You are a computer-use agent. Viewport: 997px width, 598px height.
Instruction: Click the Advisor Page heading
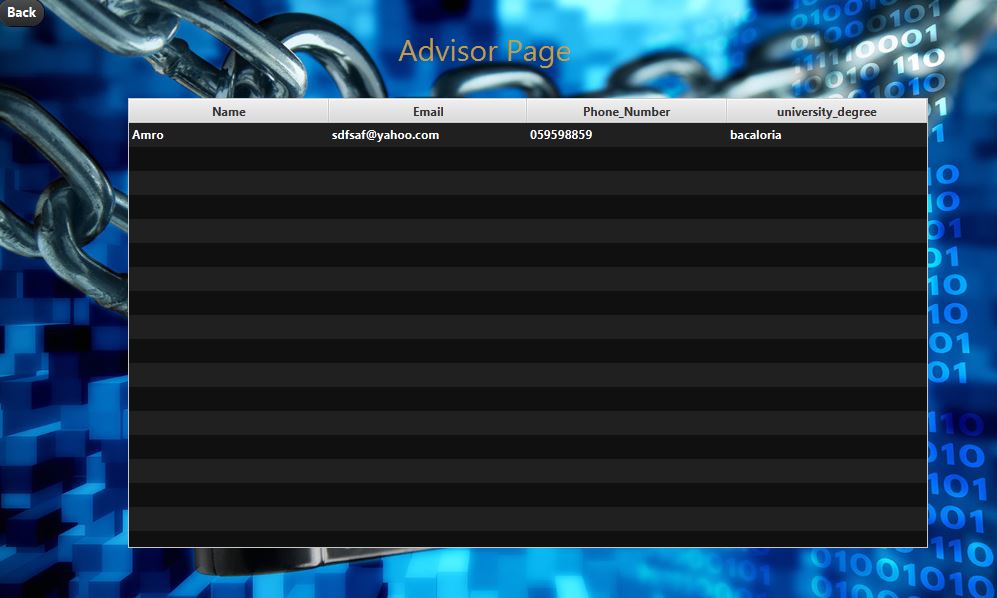[485, 52]
